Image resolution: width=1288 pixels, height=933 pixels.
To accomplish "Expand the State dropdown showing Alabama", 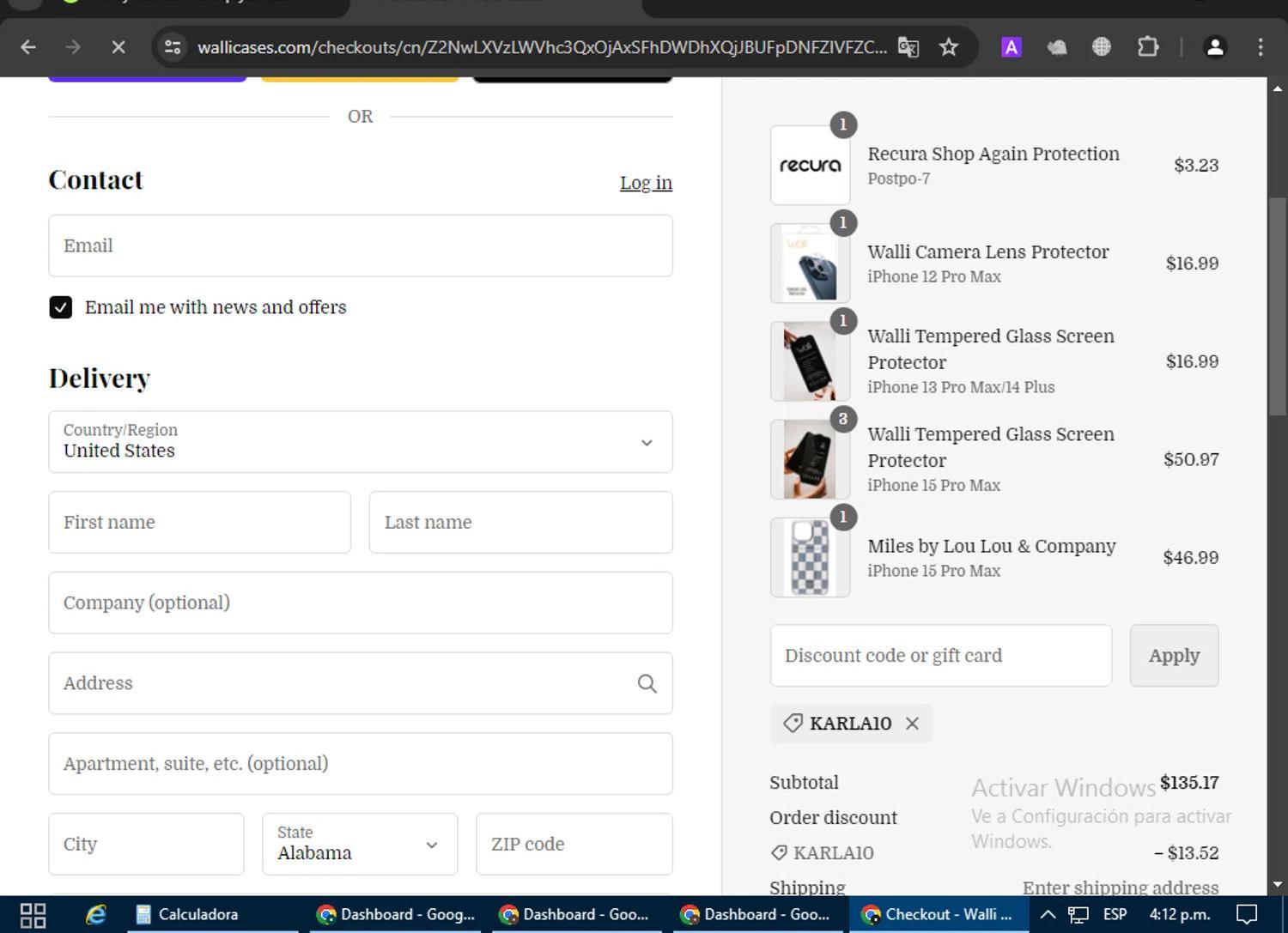I will 360,845.
